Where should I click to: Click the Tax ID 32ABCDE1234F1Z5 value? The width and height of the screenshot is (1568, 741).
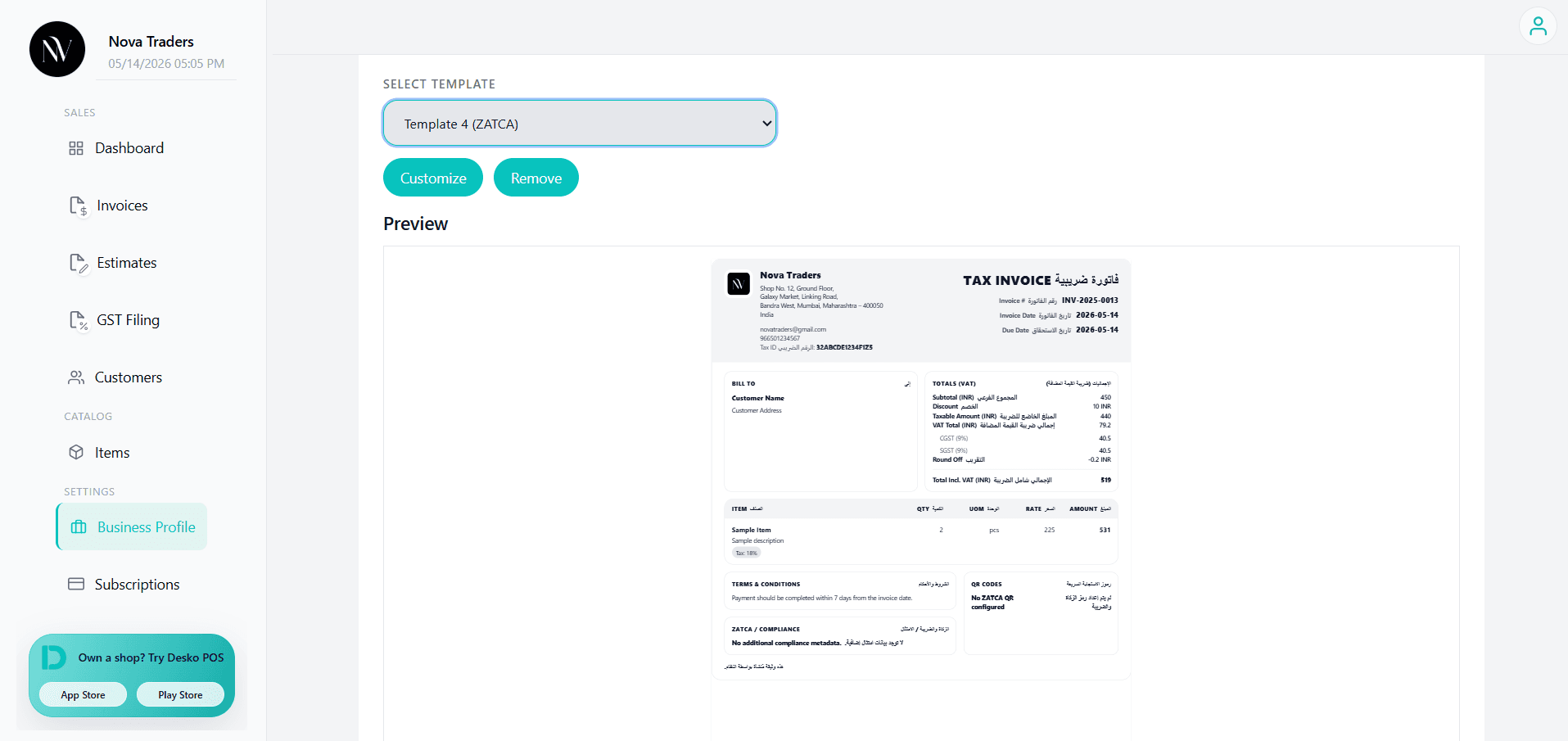(x=844, y=347)
